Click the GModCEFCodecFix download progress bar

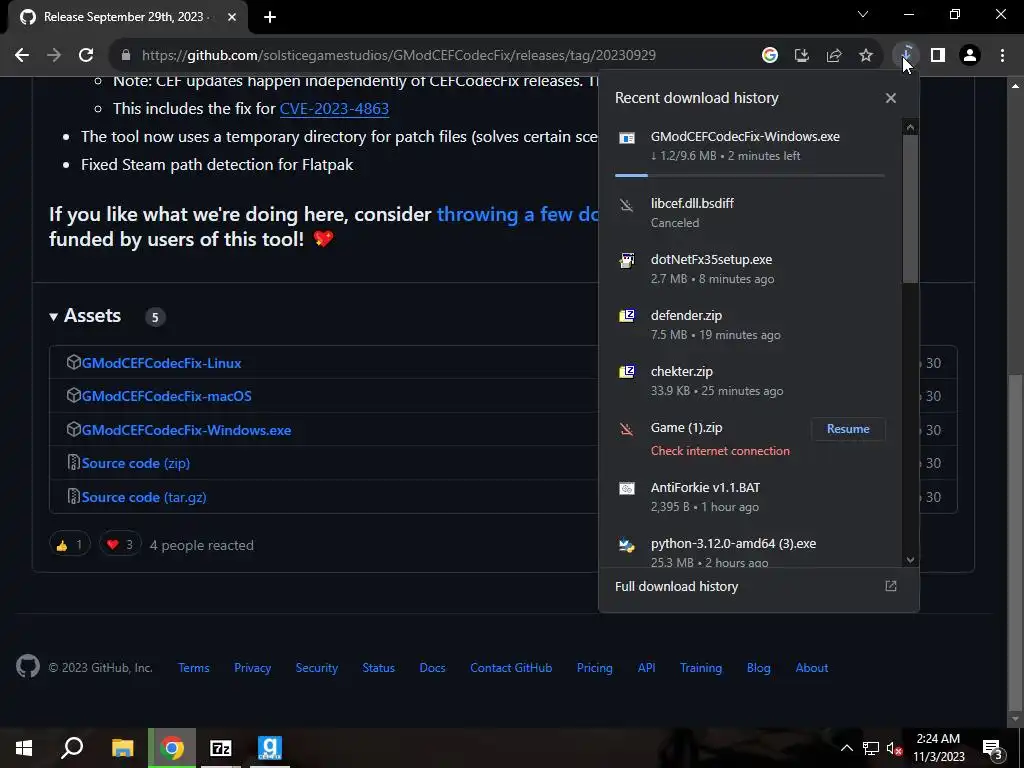tap(750, 175)
